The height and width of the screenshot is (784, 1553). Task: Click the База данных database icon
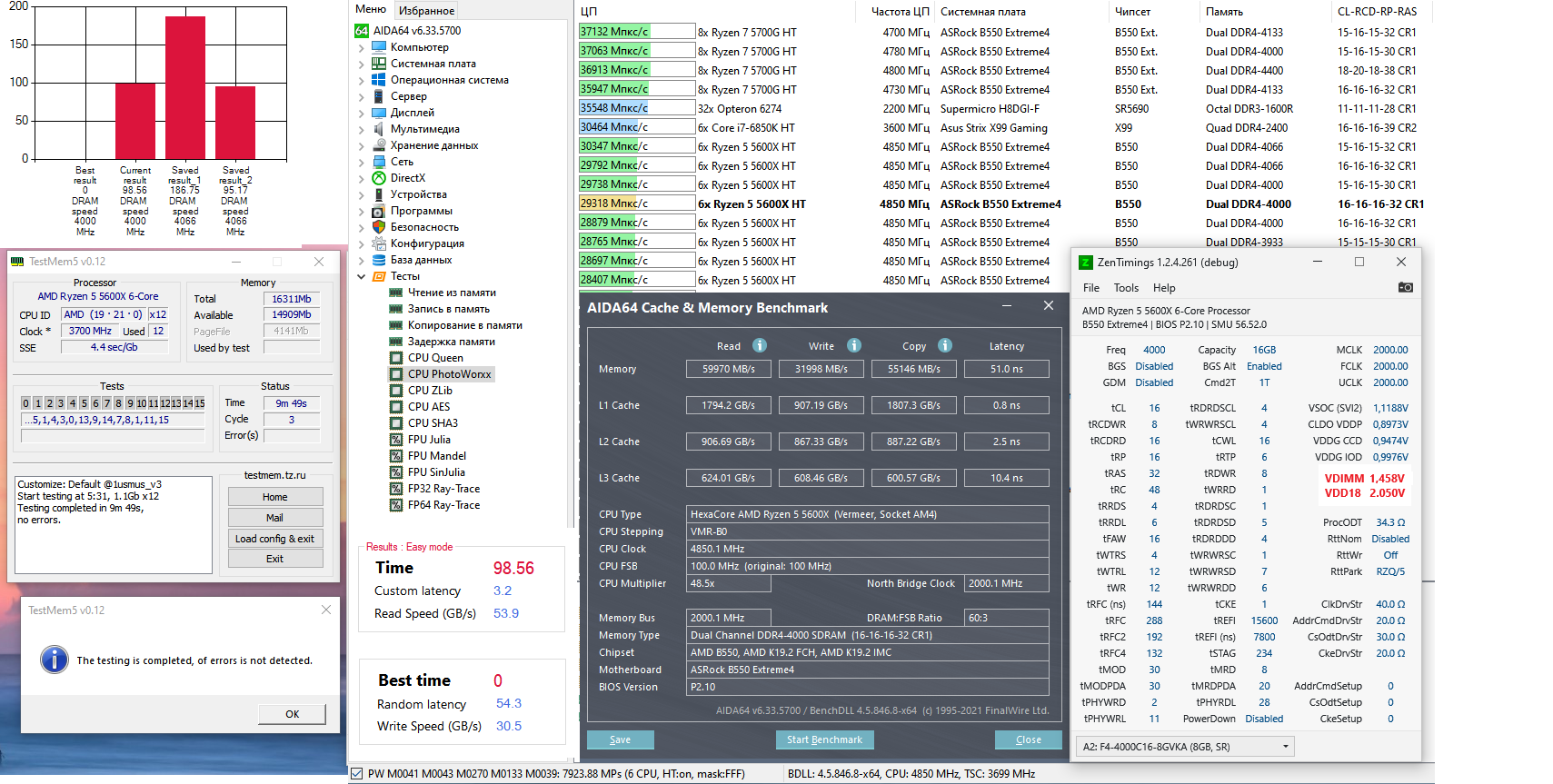coord(379,260)
